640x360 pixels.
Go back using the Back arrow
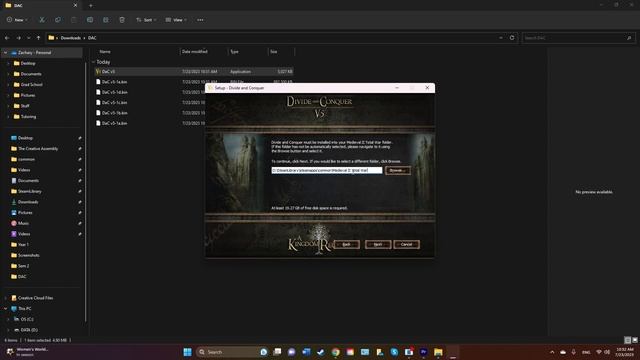point(7,38)
